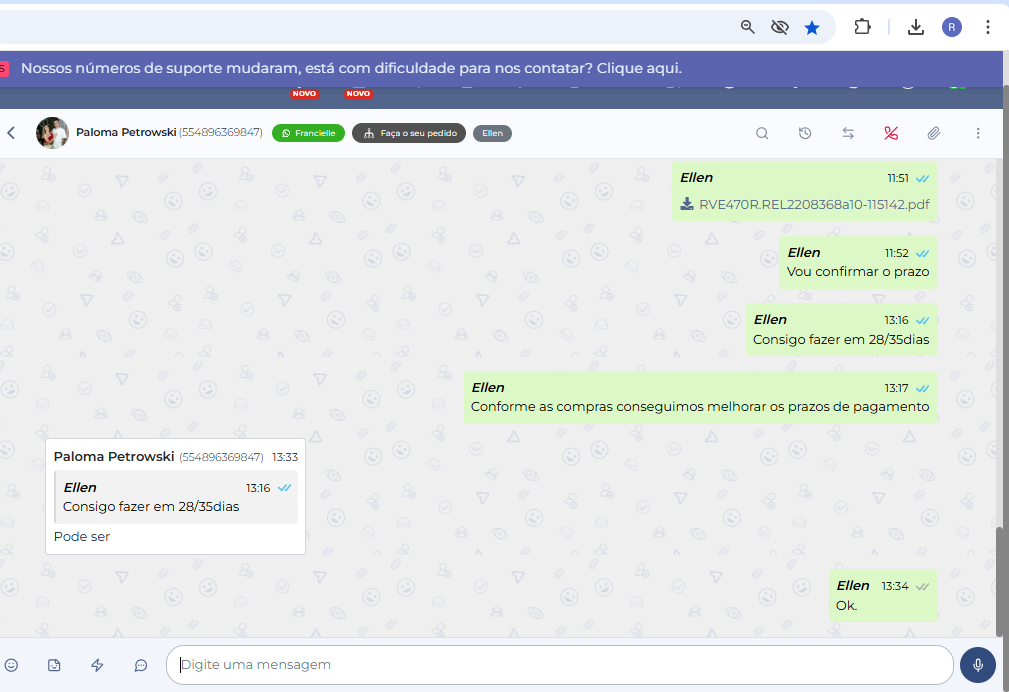Image resolution: width=1009 pixels, height=692 pixels.
Task: Open the chat header three-dot menu
Action: pos(978,133)
